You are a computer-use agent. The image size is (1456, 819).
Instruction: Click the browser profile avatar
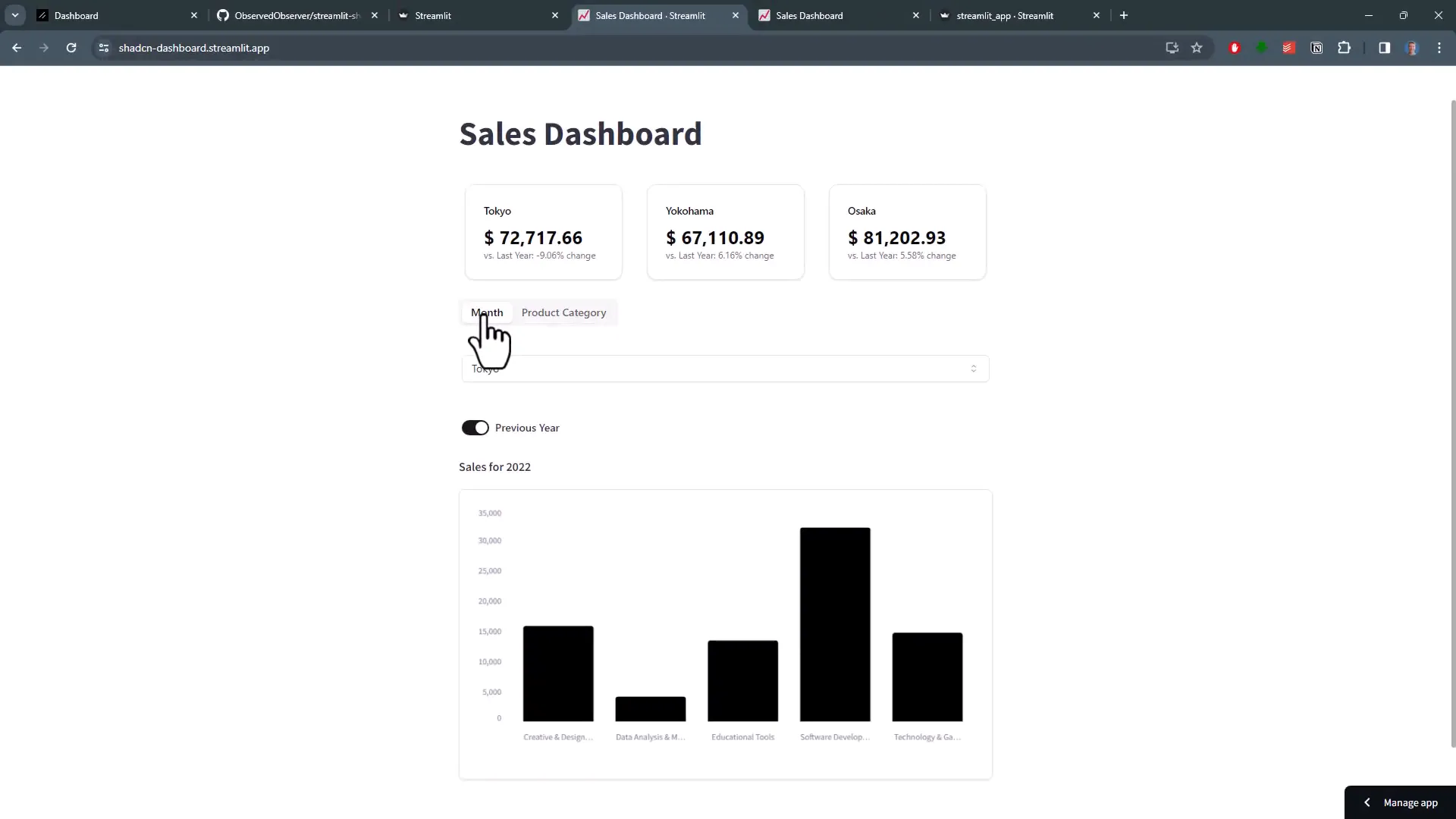(x=1414, y=48)
